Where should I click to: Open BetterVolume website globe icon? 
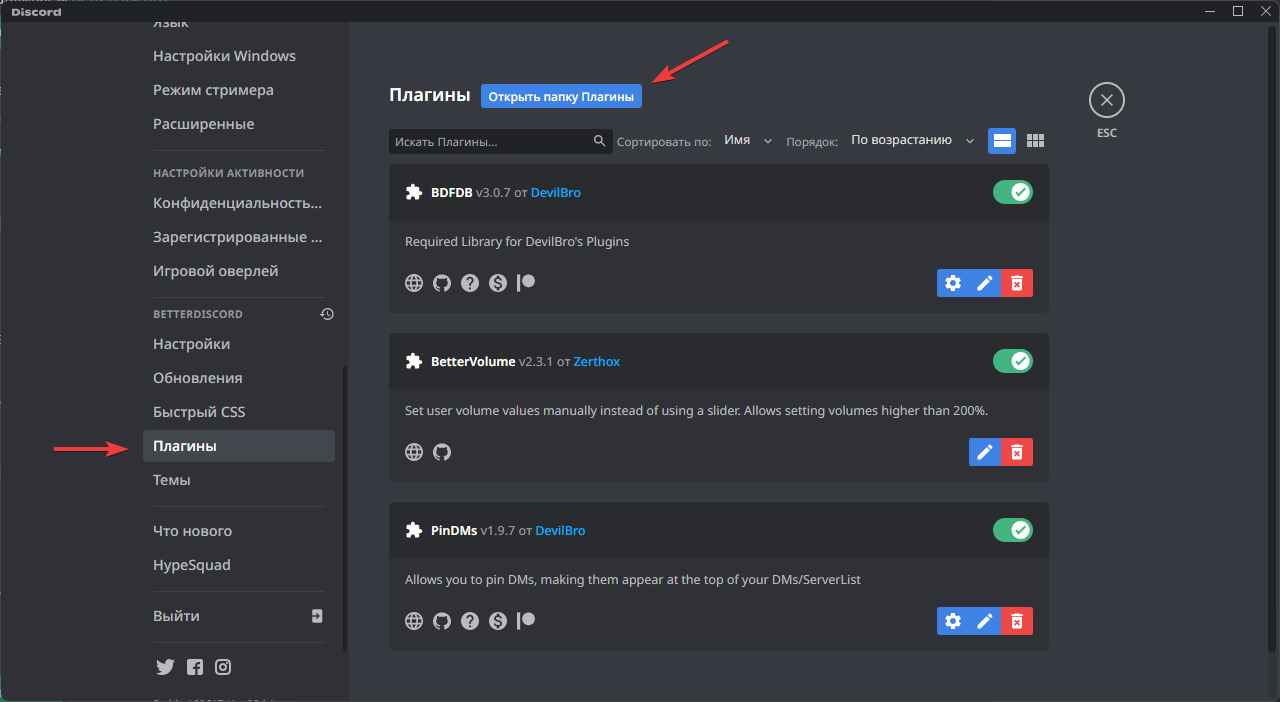(x=414, y=452)
